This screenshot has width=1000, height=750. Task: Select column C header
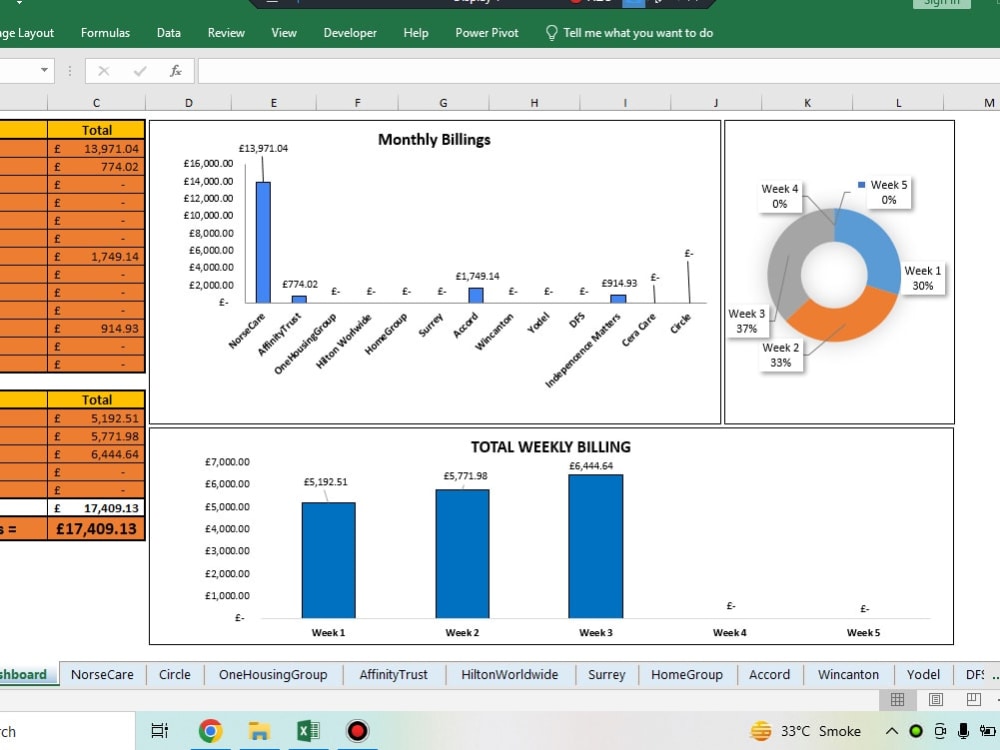(96, 103)
